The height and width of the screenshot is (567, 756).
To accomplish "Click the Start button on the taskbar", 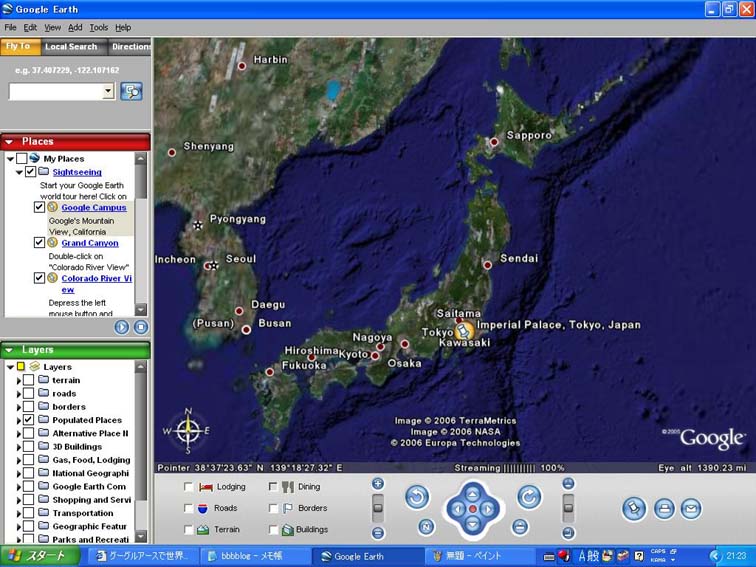I will 40,556.
